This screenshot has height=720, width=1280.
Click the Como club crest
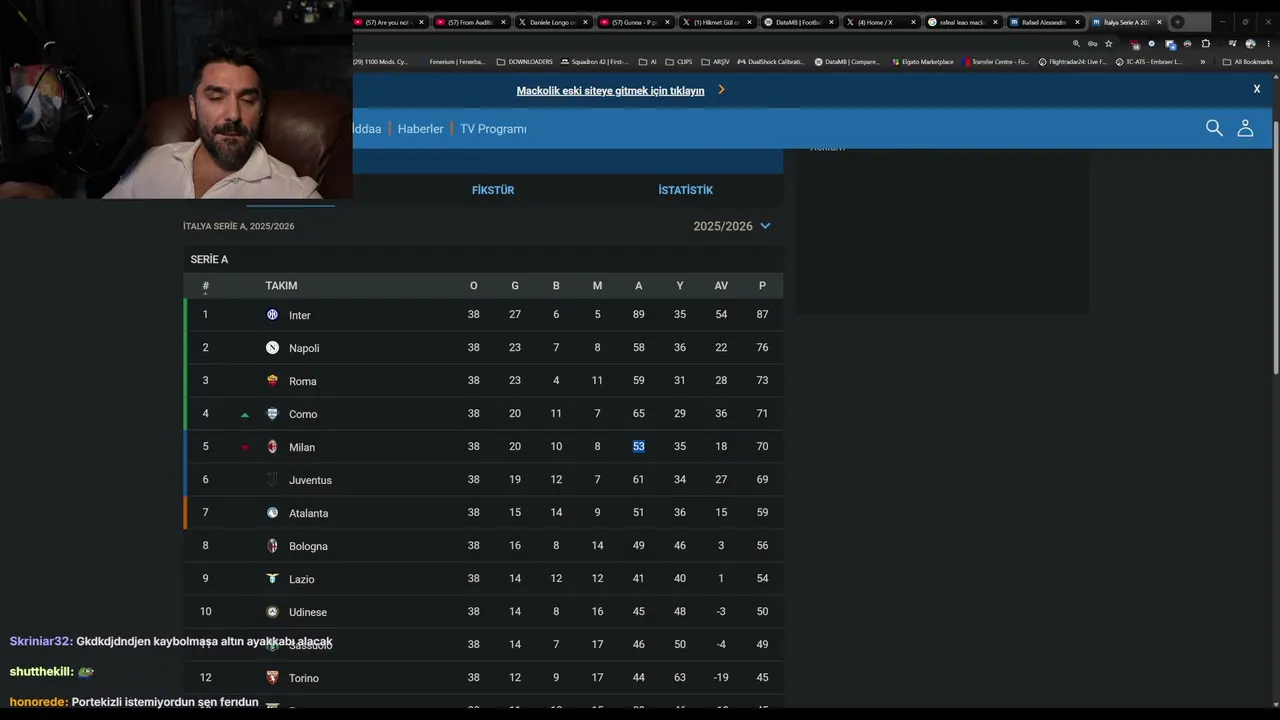[272, 414]
